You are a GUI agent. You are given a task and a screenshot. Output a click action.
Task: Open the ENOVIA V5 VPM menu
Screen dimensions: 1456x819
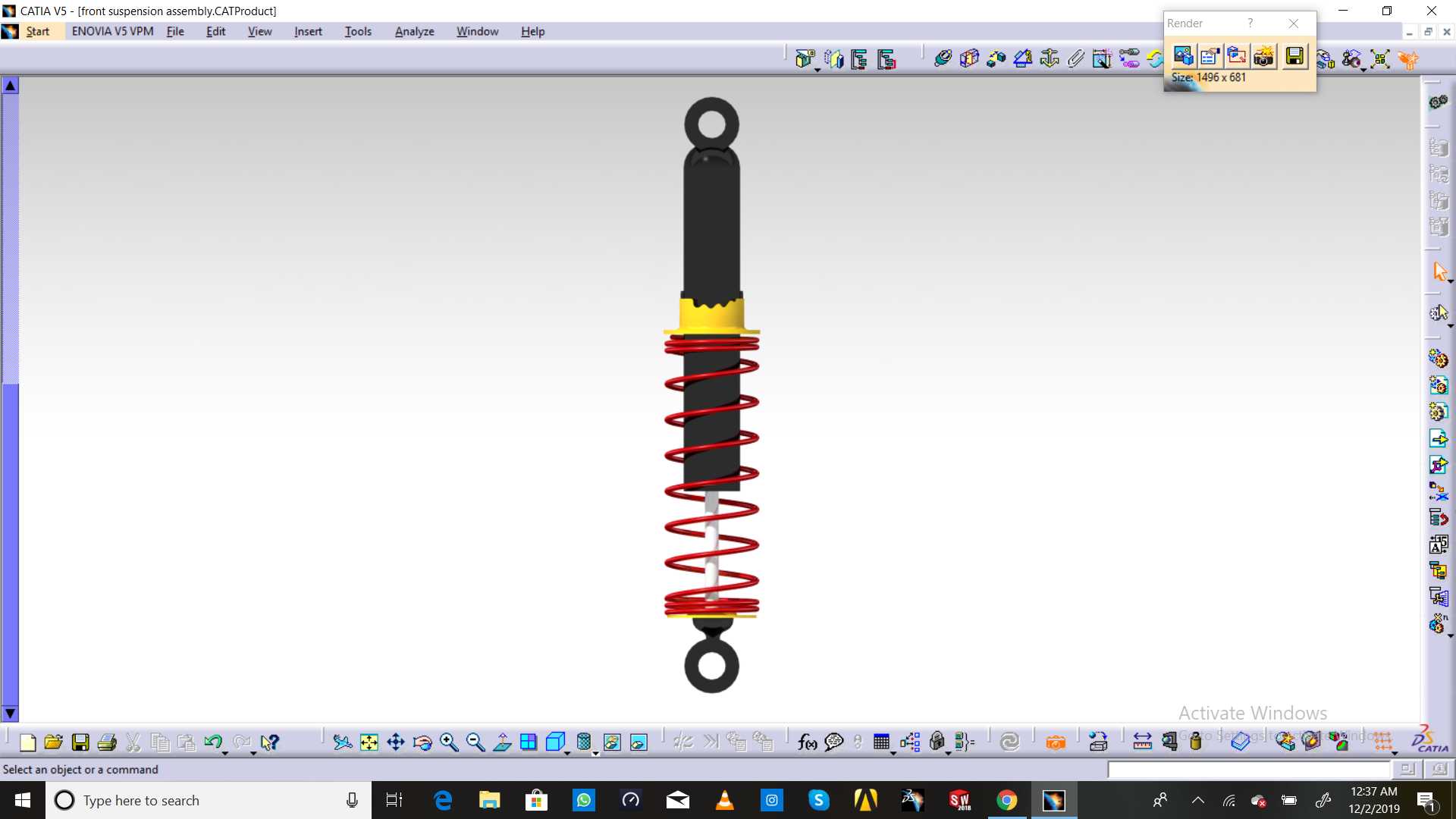(x=112, y=32)
